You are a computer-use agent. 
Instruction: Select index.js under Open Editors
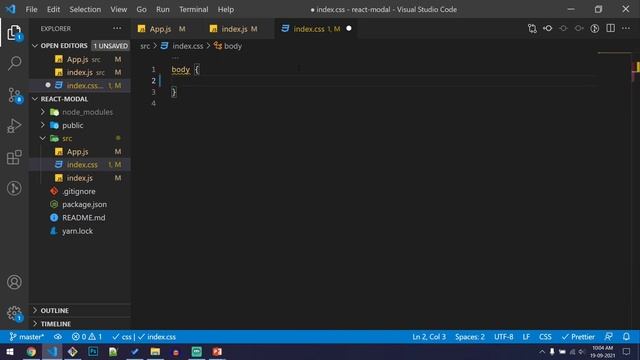[x=80, y=72]
